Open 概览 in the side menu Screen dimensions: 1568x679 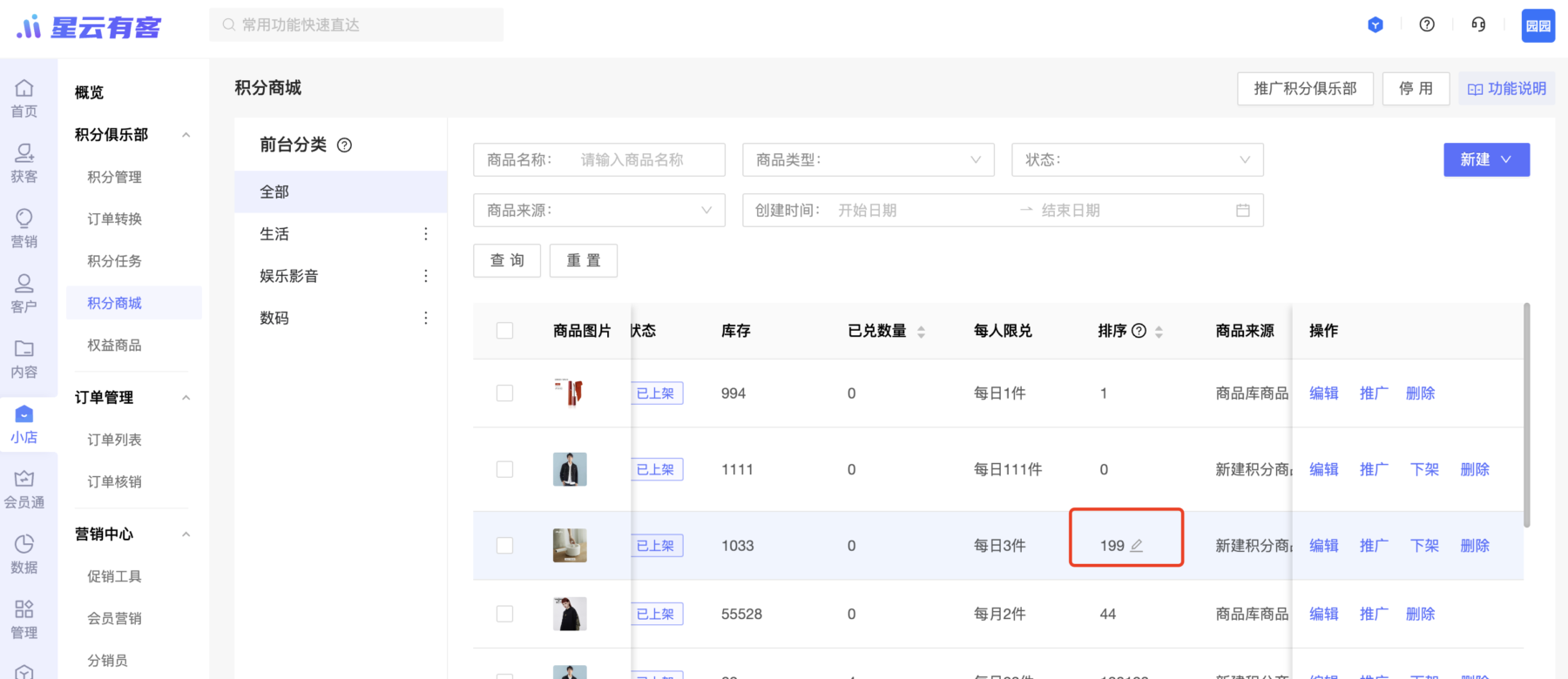tap(89, 92)
